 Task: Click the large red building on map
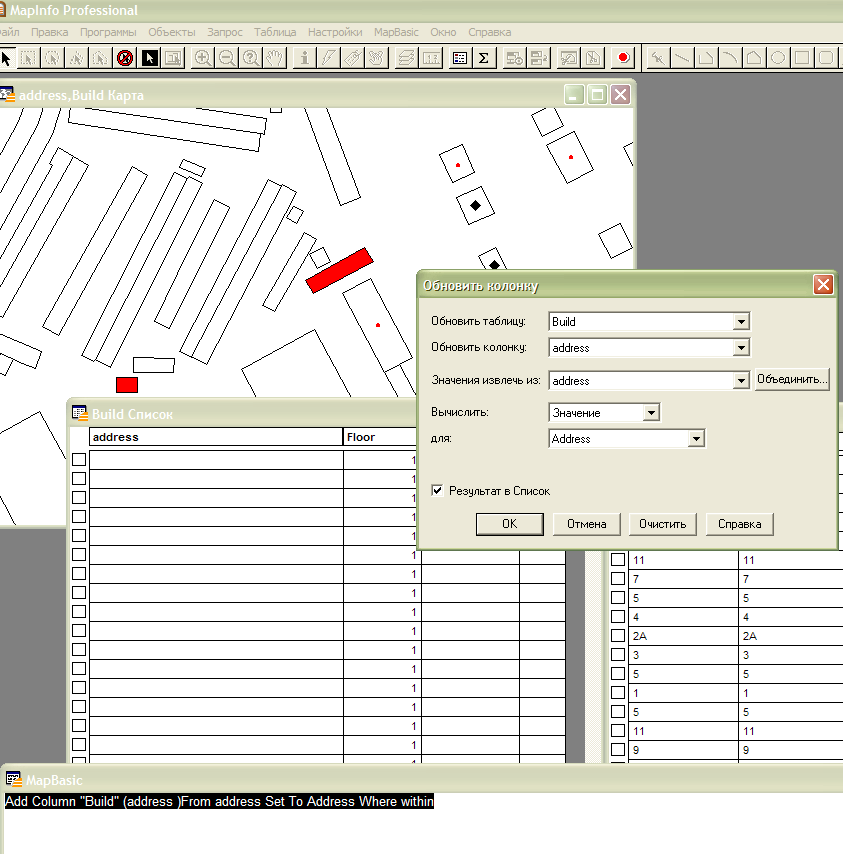pos(339,271)
